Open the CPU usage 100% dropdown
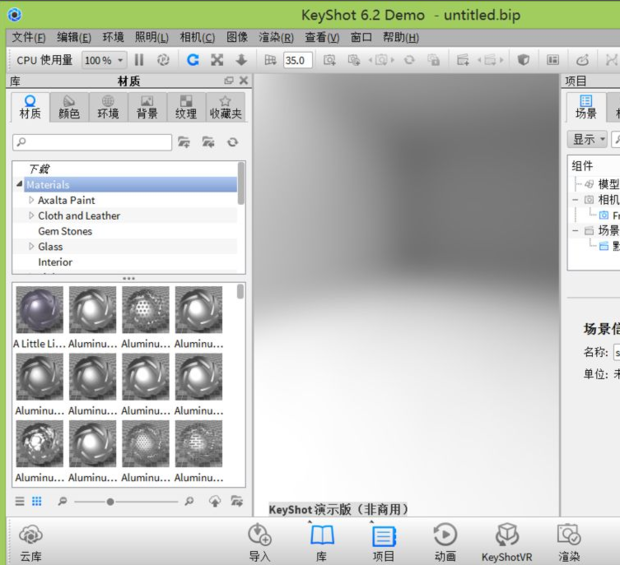620x565 pixels. pyautogui.click(x=104, y=60)
